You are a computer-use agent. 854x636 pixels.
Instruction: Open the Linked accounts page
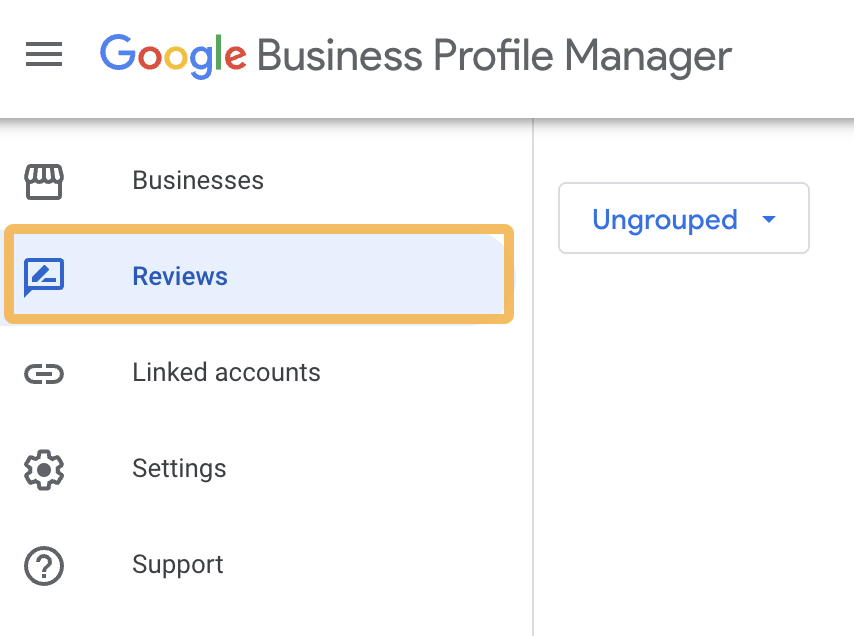[x=226, y=372]
